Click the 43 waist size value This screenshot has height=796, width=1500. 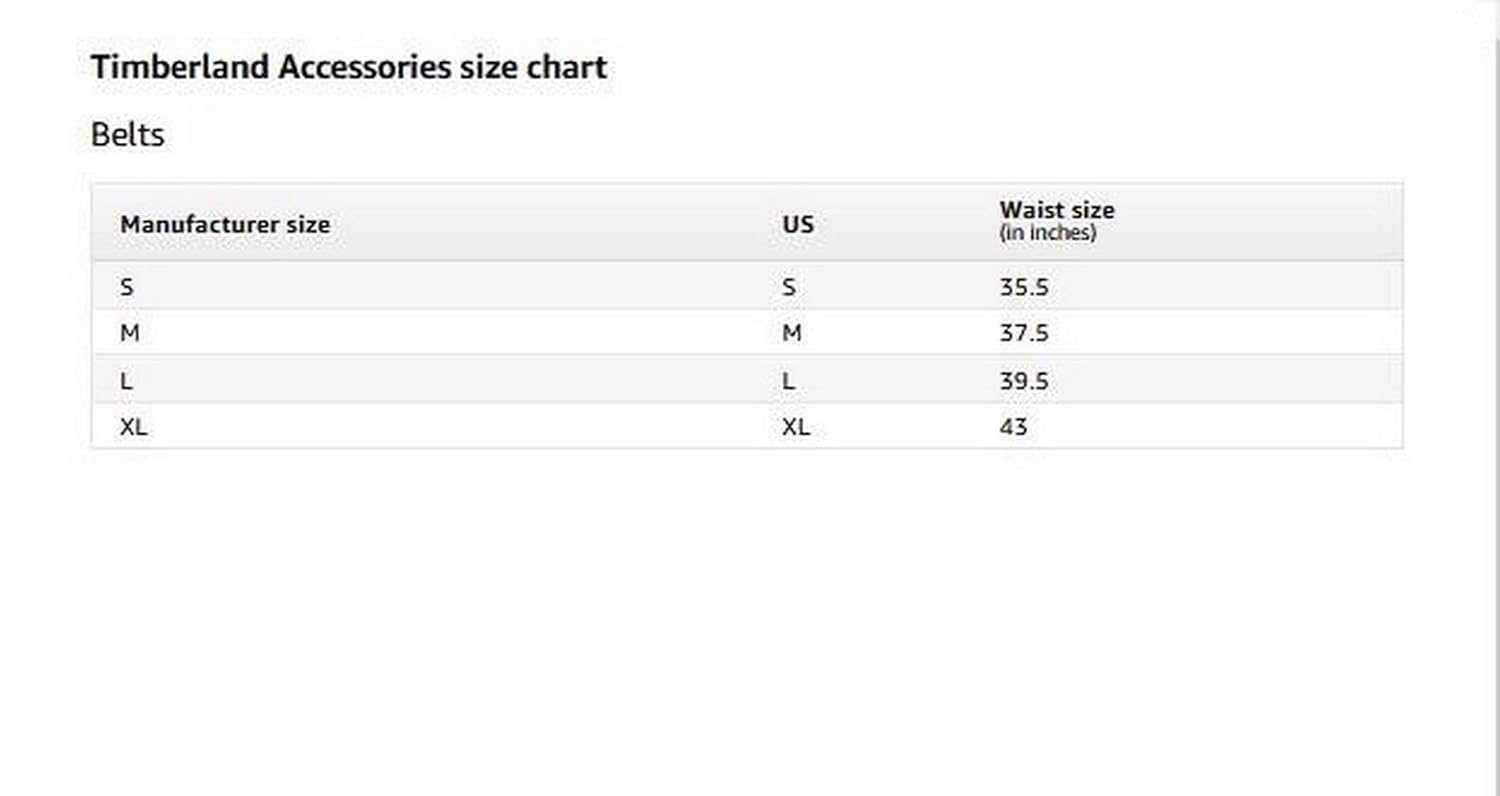[1012, 427]
